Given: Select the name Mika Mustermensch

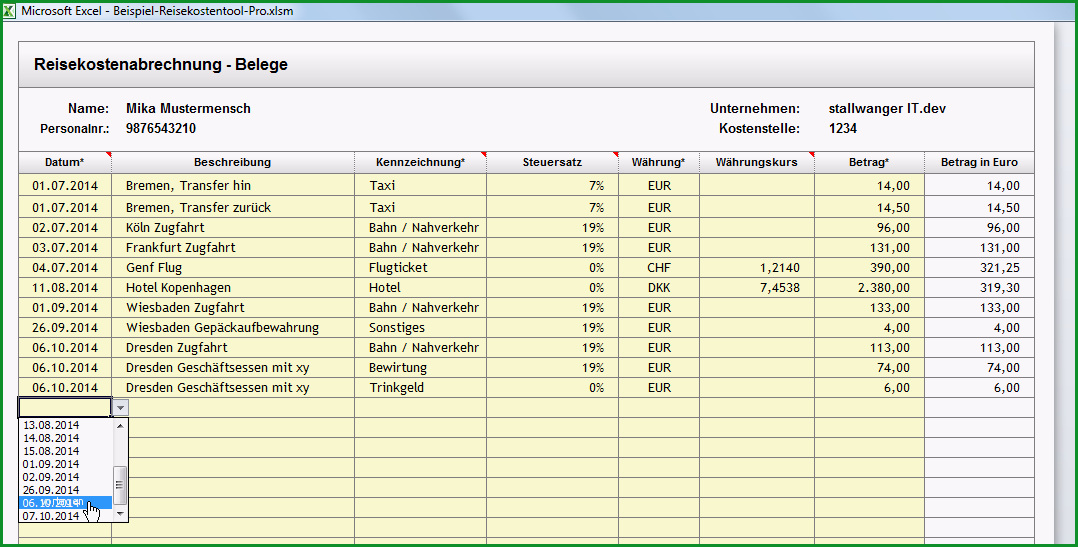Looking at the screenshot, I should tap(188, 109).
